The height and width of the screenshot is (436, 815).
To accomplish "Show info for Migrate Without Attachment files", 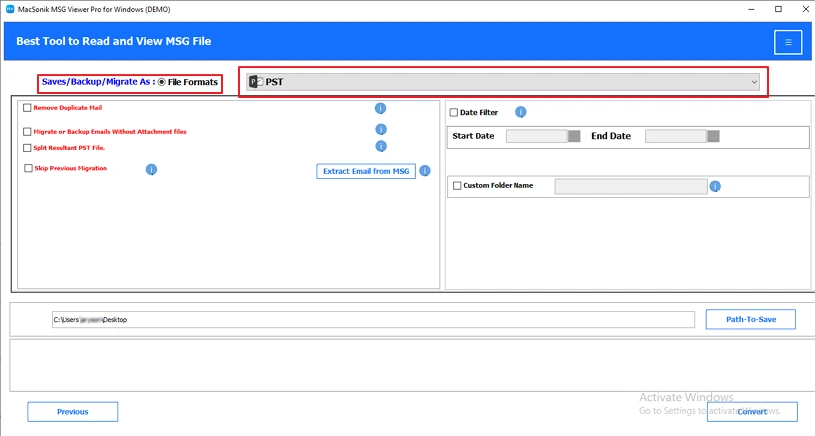I will (x=381, y=129).
